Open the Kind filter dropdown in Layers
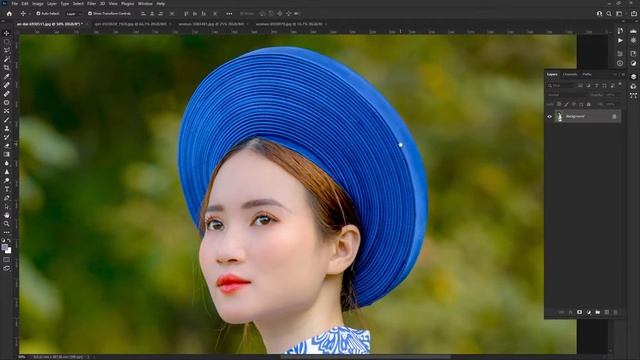 (x=561, y=86)
